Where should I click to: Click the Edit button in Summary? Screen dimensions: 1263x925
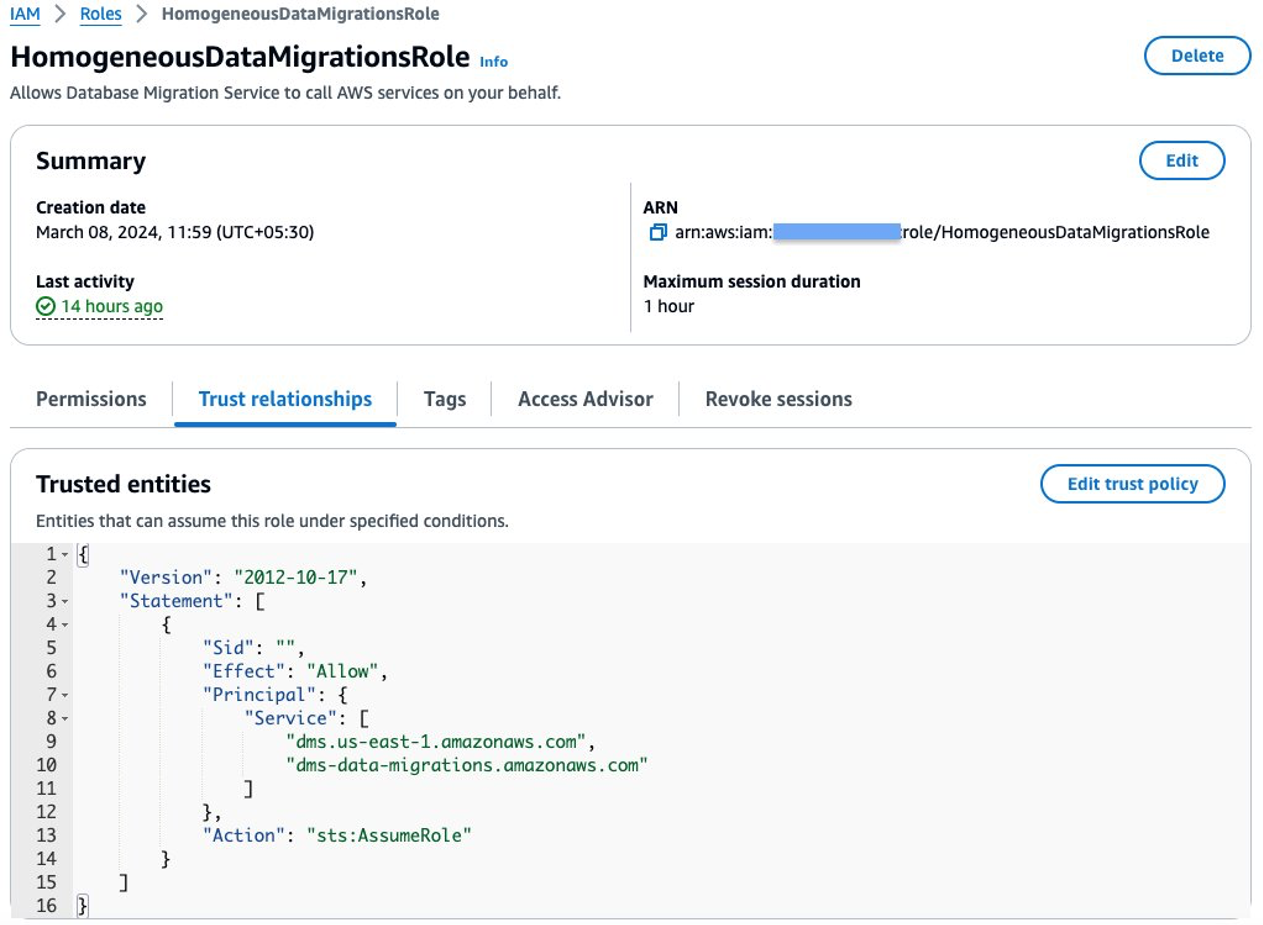pos(1182,160)
